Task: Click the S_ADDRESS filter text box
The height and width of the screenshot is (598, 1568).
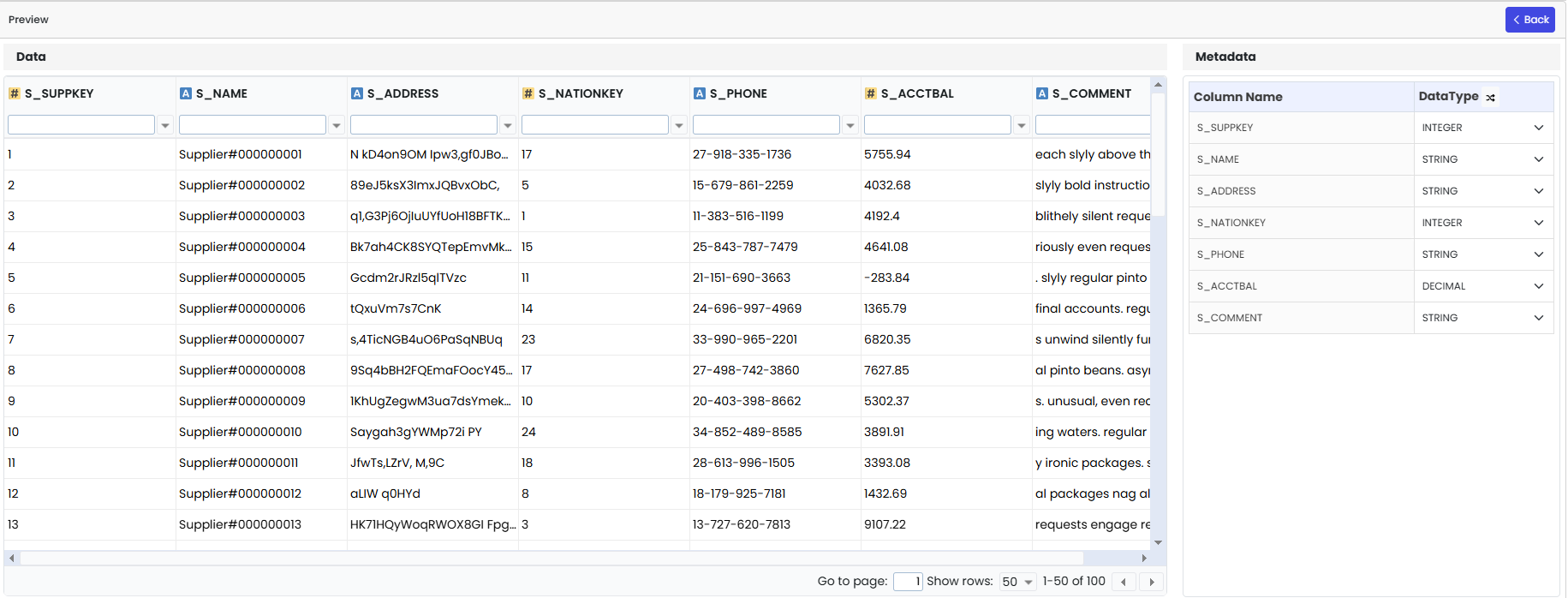Action: (x=424, y=125)
